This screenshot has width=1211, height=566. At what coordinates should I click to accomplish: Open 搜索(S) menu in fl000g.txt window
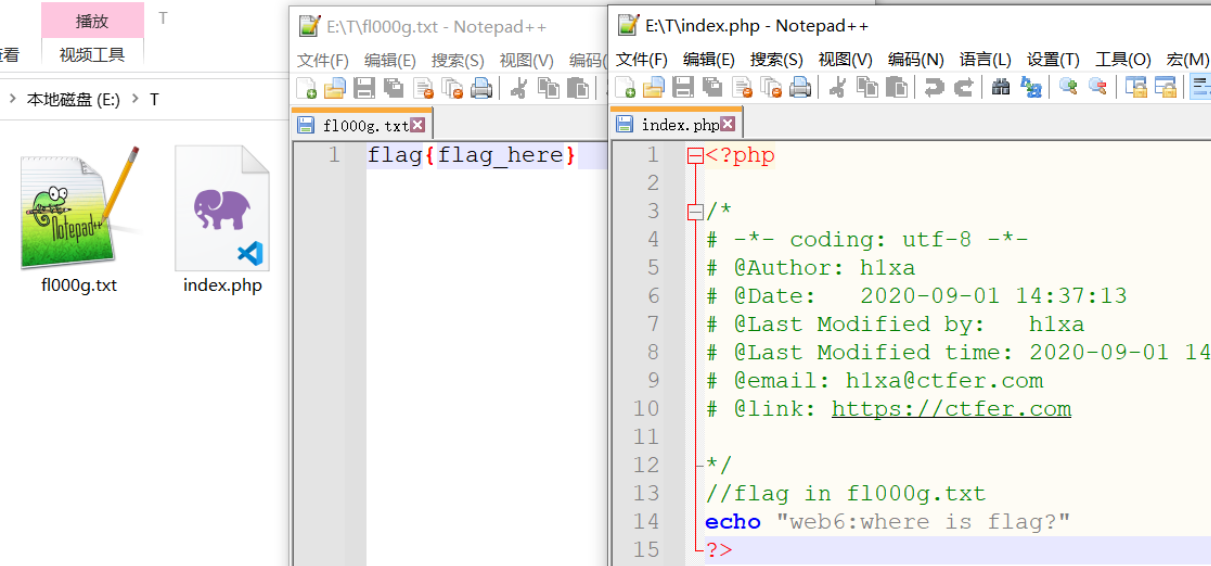coord(458,60)
